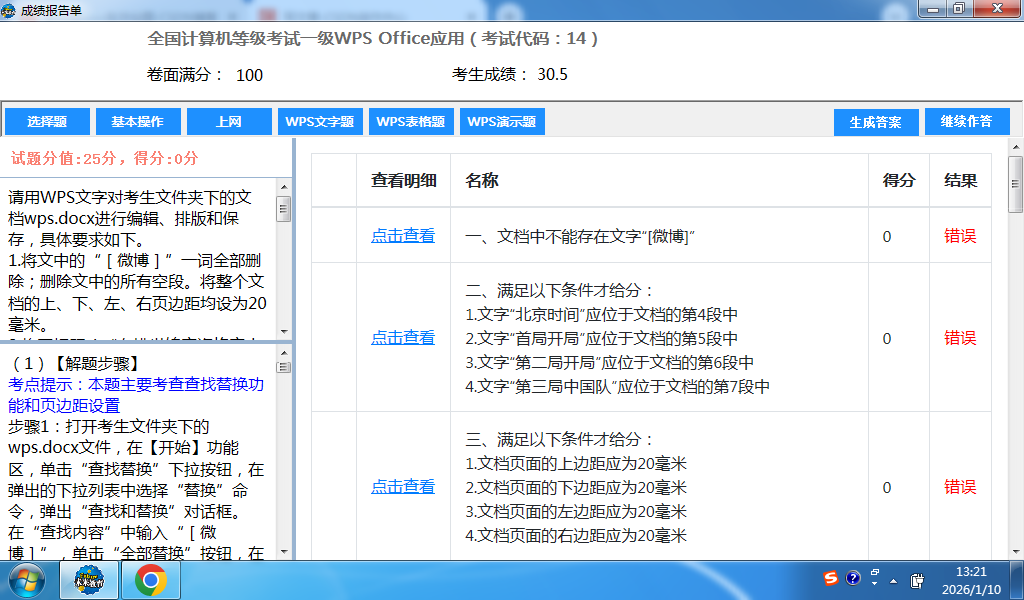Click the line 4.文字"第三局中国队"应位于文档的第7段中
The image size is (1024, 600).
[x=617, y=387]
